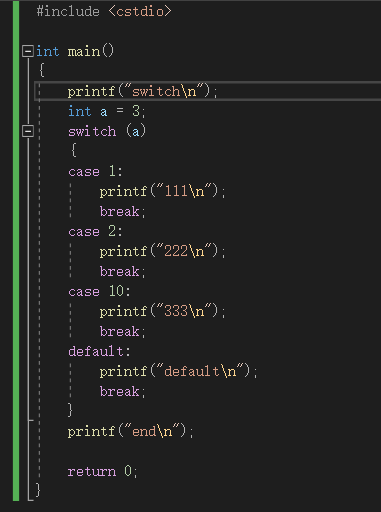Click the case 10 label
Viewport: 381px width, 512px height.
[99, 292]
